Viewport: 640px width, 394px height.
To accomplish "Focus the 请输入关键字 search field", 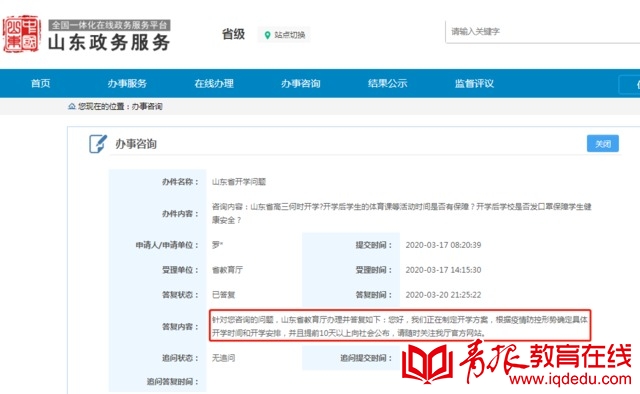I will pyautogui.click(x=542, y=31).
